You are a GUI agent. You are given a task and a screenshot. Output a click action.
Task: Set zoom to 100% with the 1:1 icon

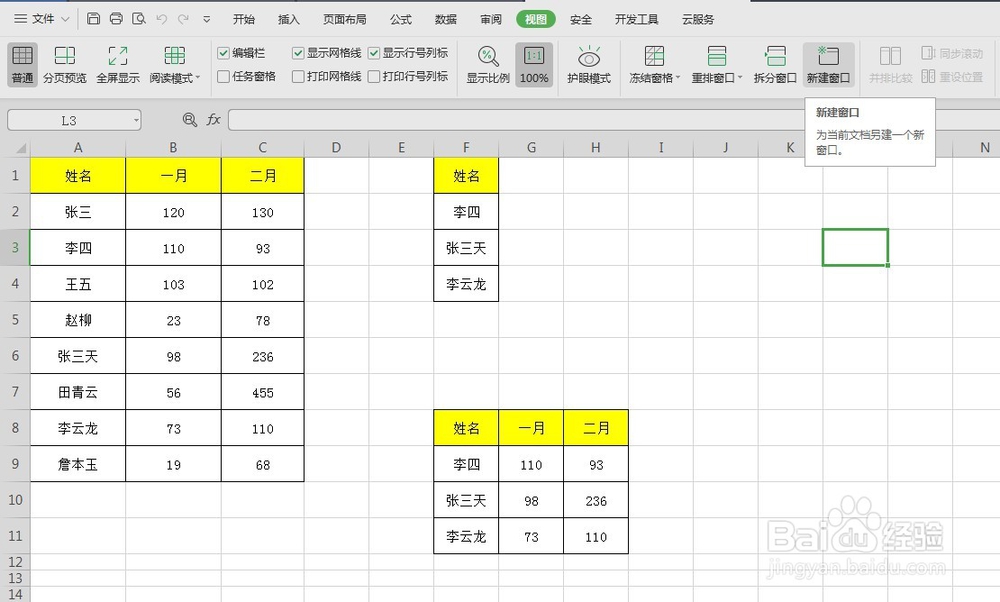tap(534, 60)
